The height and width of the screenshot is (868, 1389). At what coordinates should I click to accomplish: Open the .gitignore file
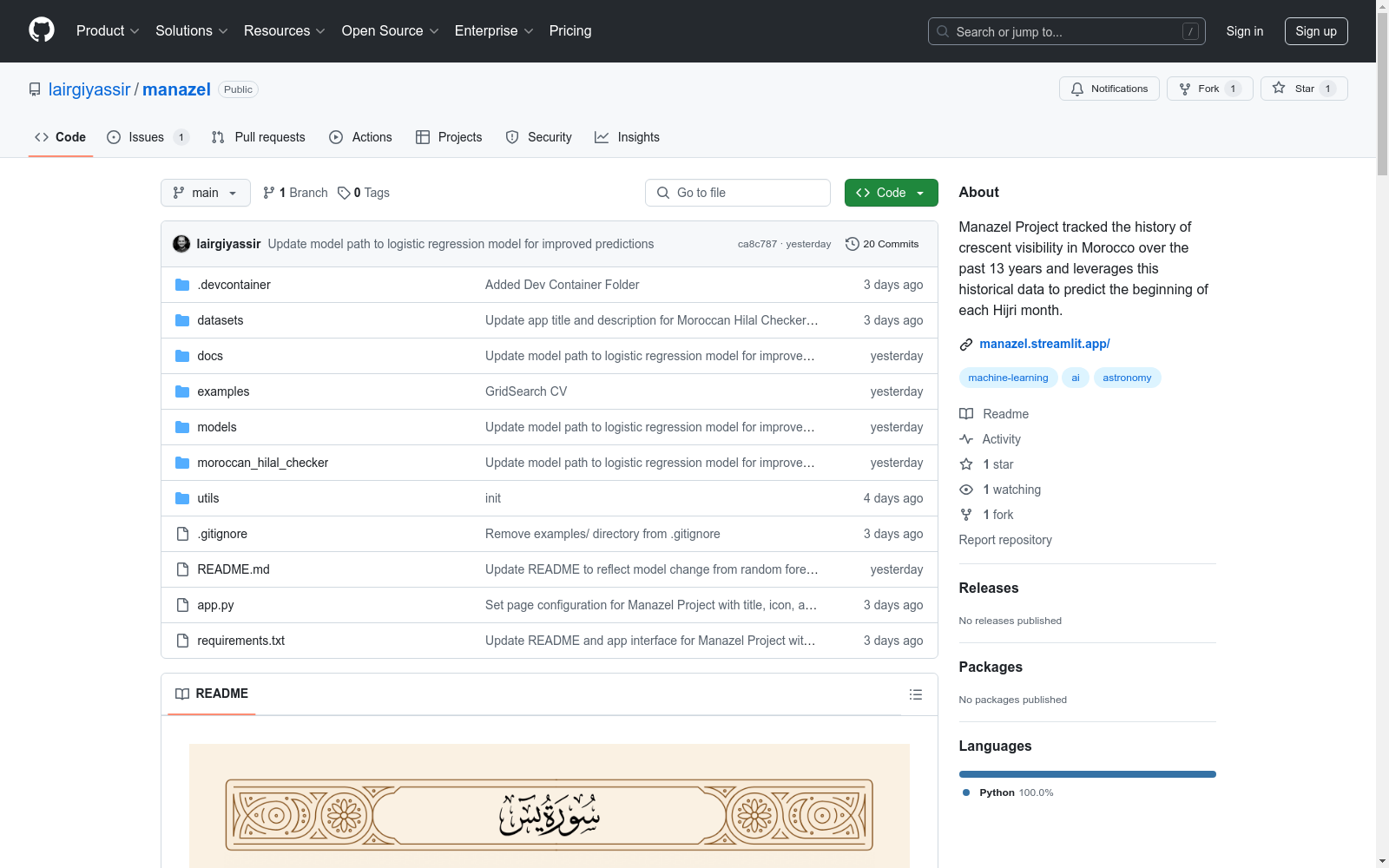click(x=222, y=534)
